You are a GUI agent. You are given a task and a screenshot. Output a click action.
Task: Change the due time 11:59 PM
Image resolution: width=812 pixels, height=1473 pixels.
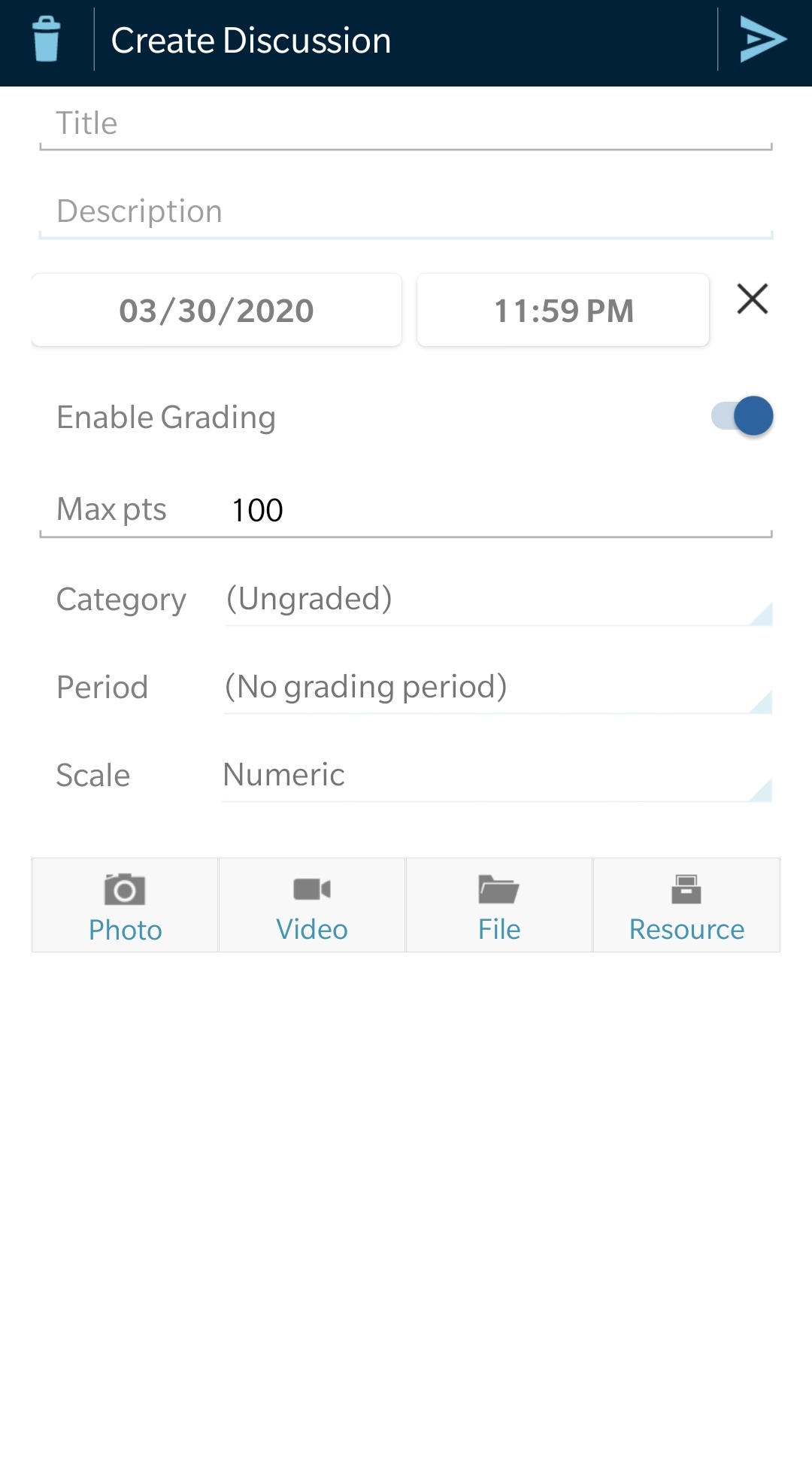563,311
